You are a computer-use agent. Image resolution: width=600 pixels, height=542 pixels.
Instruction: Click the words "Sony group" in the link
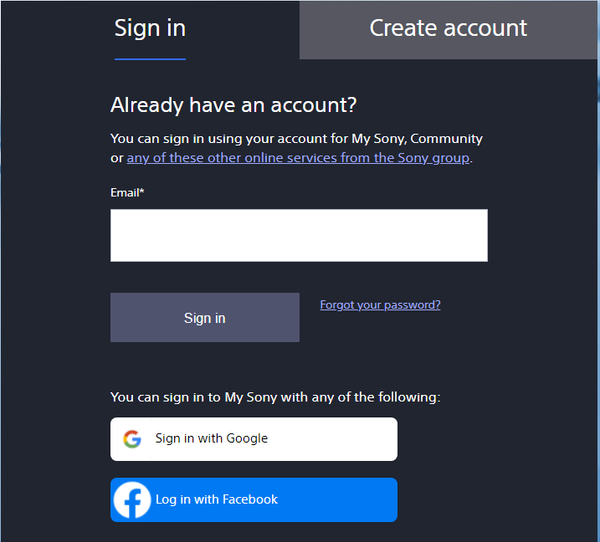click(436, 158)
